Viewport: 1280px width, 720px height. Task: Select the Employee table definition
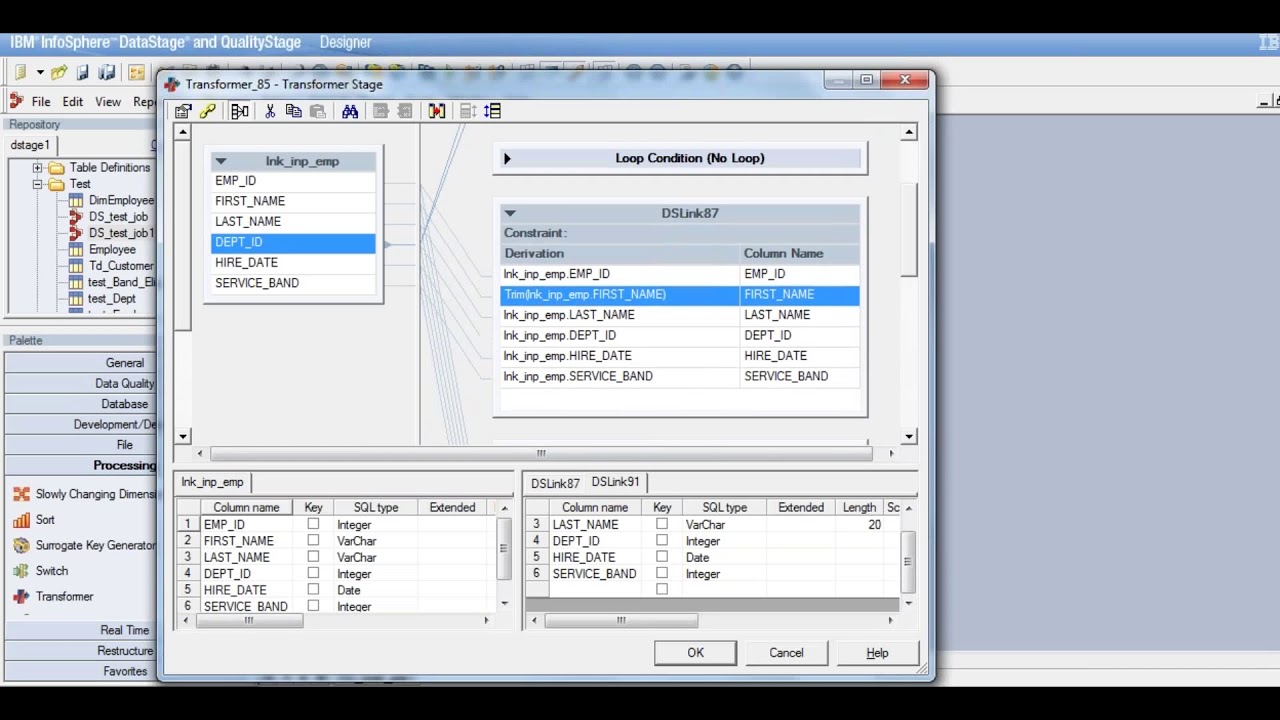[112, 250]
